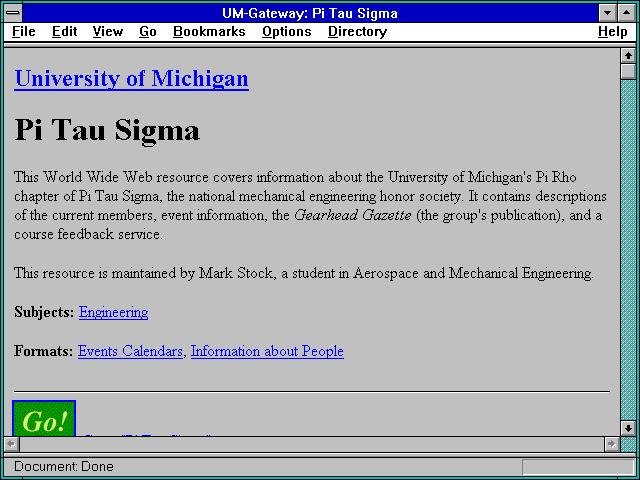
Task: Open the Events Calendars link
Action: pos(130,351)
